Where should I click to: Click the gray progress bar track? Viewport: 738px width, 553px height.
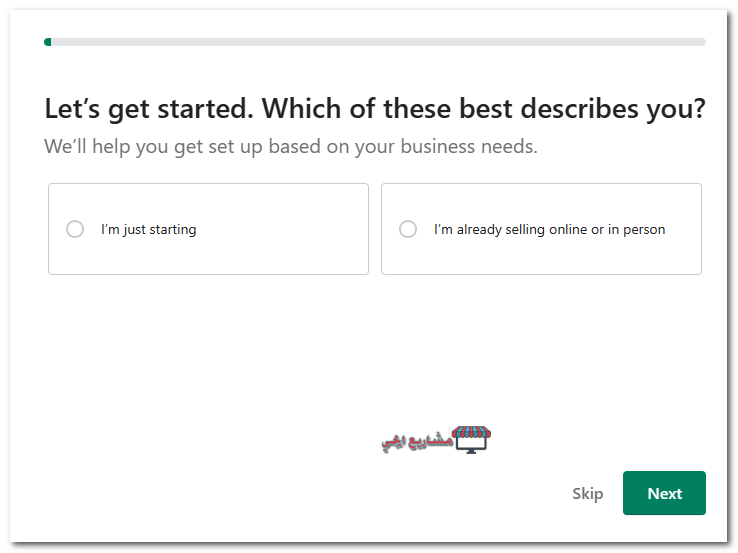click(x=378, y=42)
